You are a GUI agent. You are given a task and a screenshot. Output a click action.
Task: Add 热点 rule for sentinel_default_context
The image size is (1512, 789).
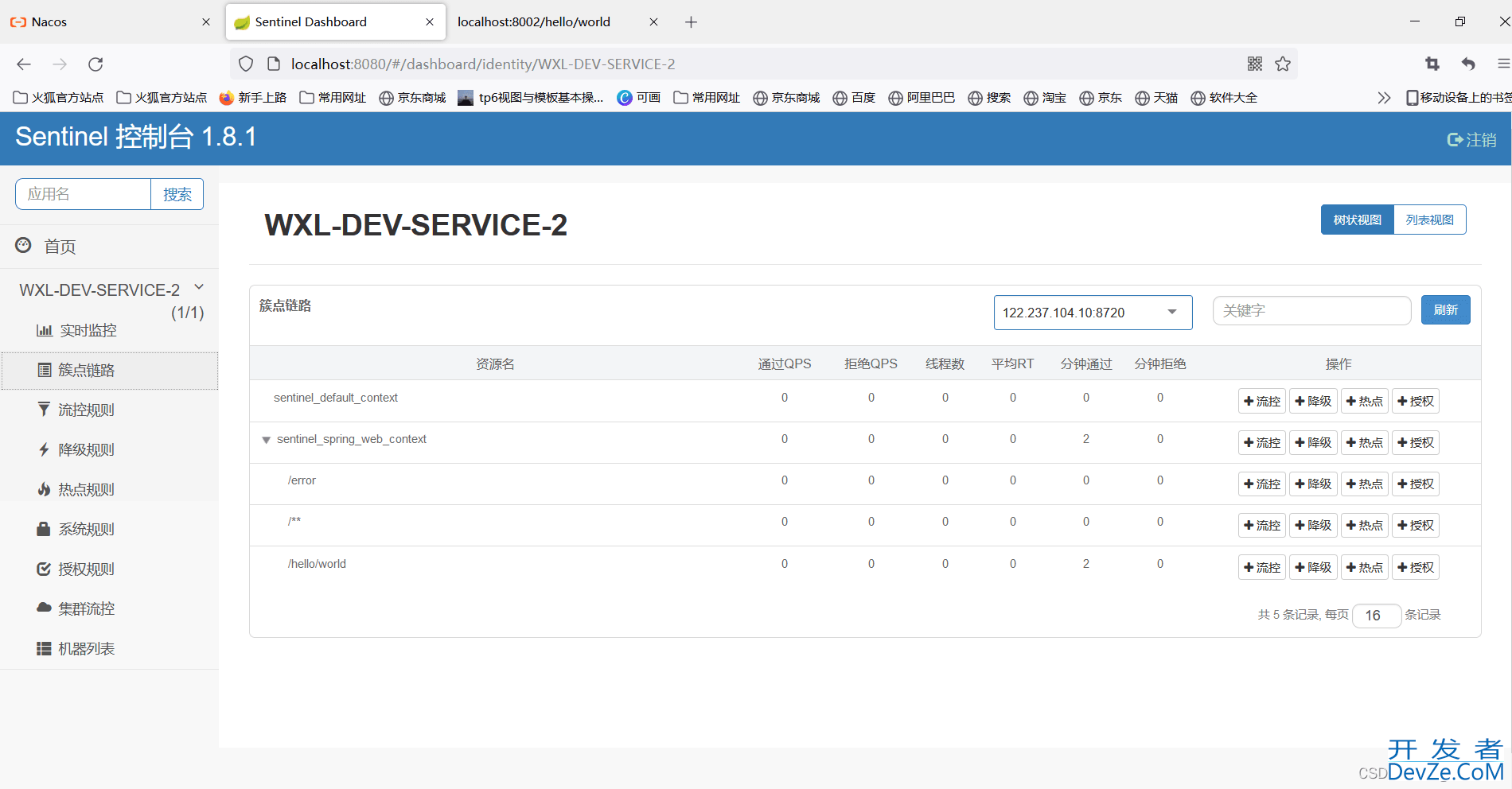tap(1365, 402)
